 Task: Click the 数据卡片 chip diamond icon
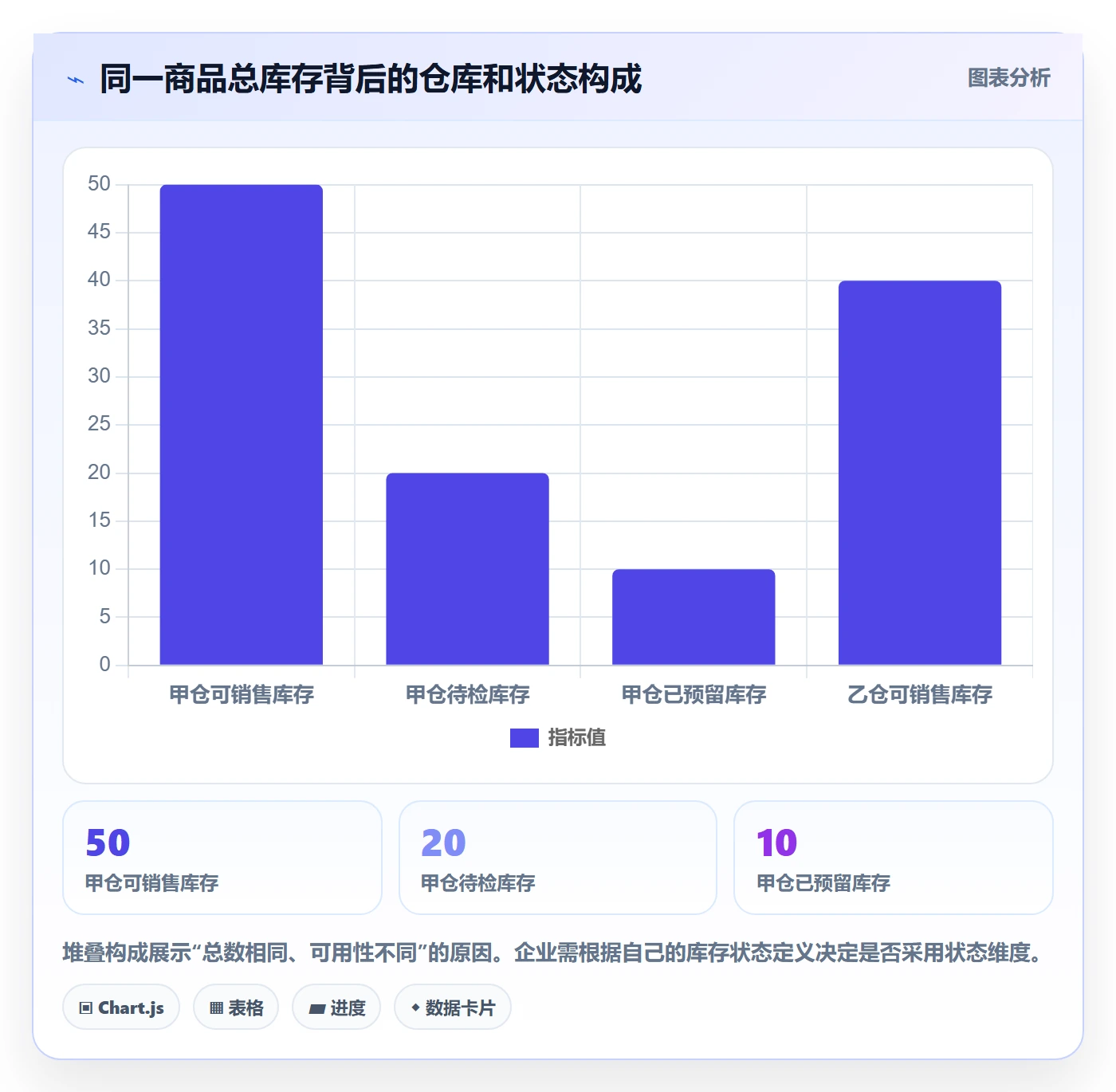coord(415,1008)
